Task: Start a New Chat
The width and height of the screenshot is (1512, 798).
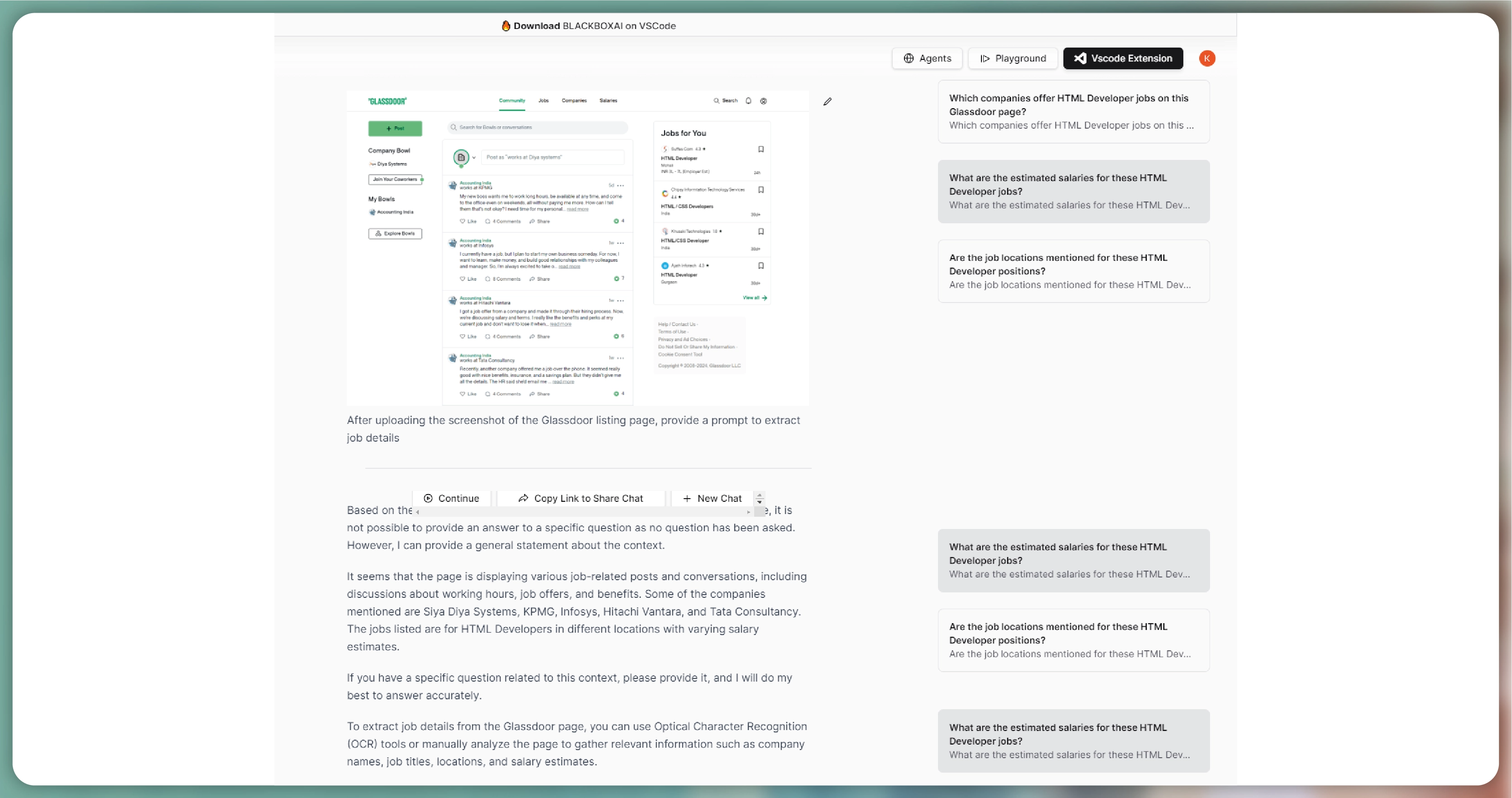Action: pos(712,498)
